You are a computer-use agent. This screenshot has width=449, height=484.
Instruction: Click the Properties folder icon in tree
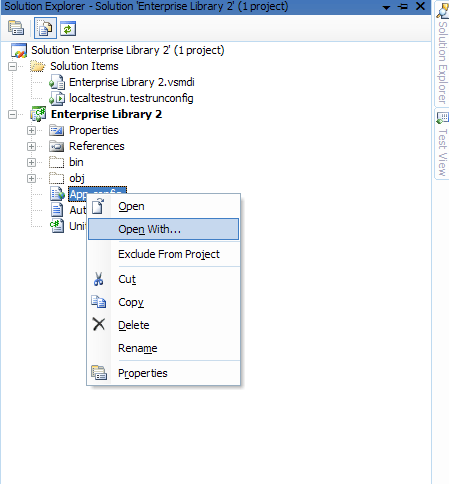(56, 130)
